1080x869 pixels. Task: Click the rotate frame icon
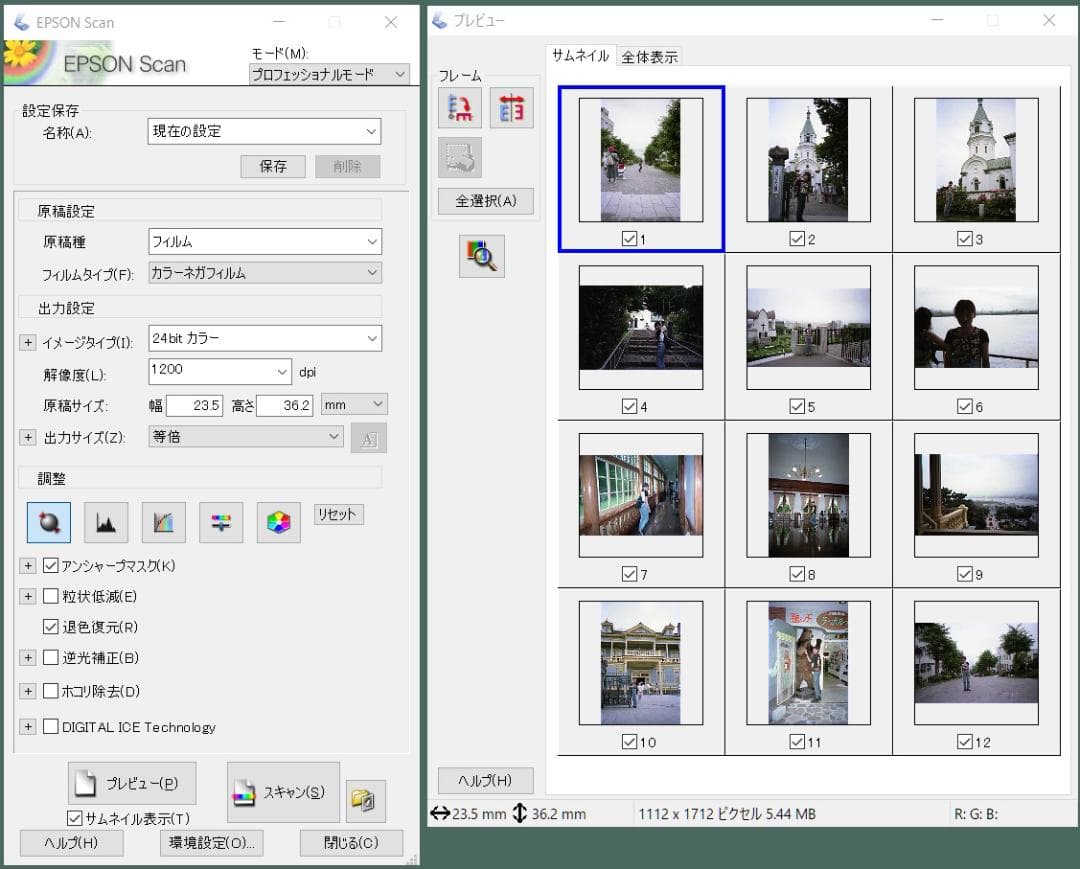pyautogui.click(x=460, y=108)
